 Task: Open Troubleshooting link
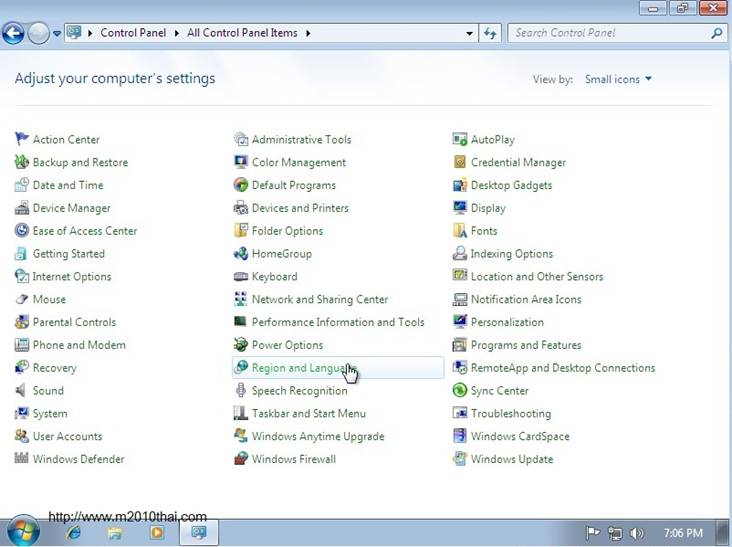click(511, 414)
